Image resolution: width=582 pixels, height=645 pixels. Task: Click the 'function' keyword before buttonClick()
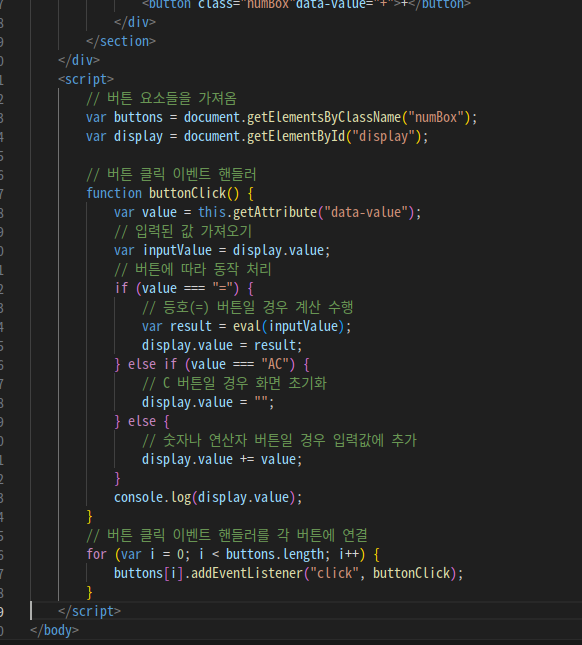pyautogui.click(x=114, y=193)
